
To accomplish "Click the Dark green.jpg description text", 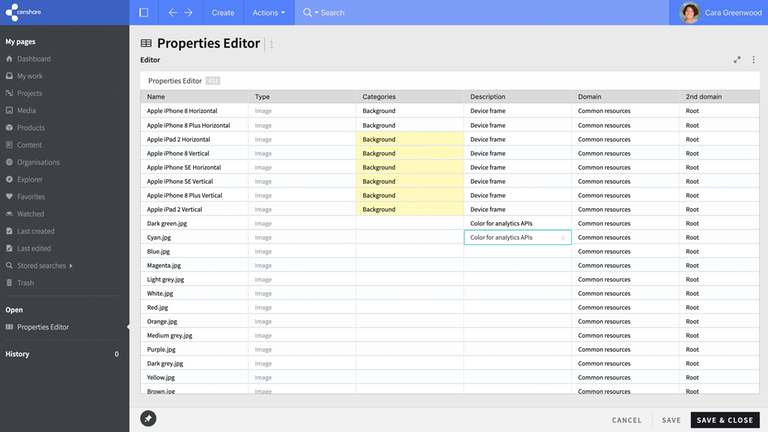I will coord(501,223).
